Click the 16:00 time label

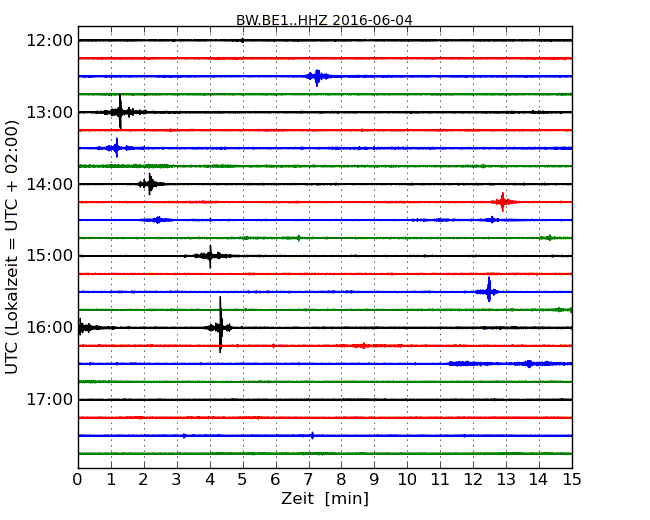point(50,328)
